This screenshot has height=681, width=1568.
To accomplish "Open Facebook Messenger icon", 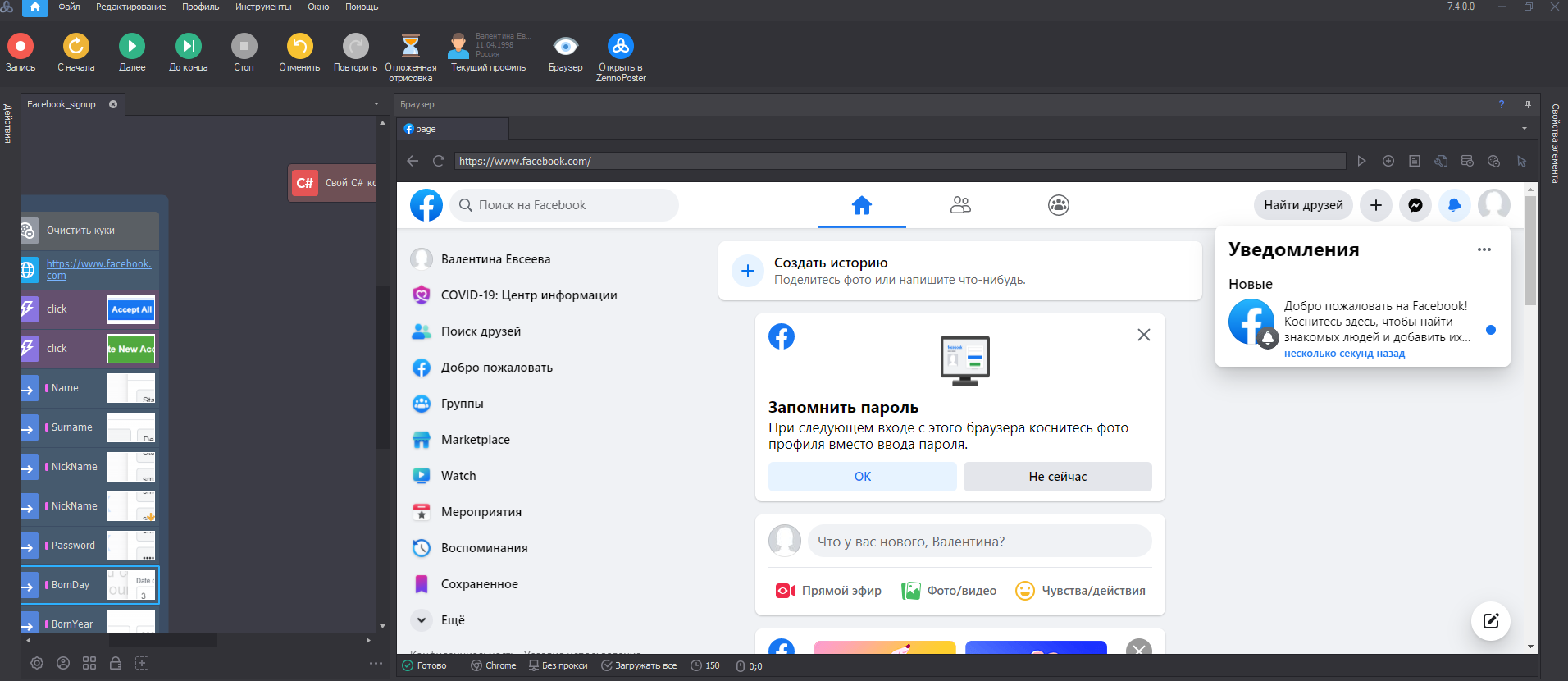I will 1415,205.
